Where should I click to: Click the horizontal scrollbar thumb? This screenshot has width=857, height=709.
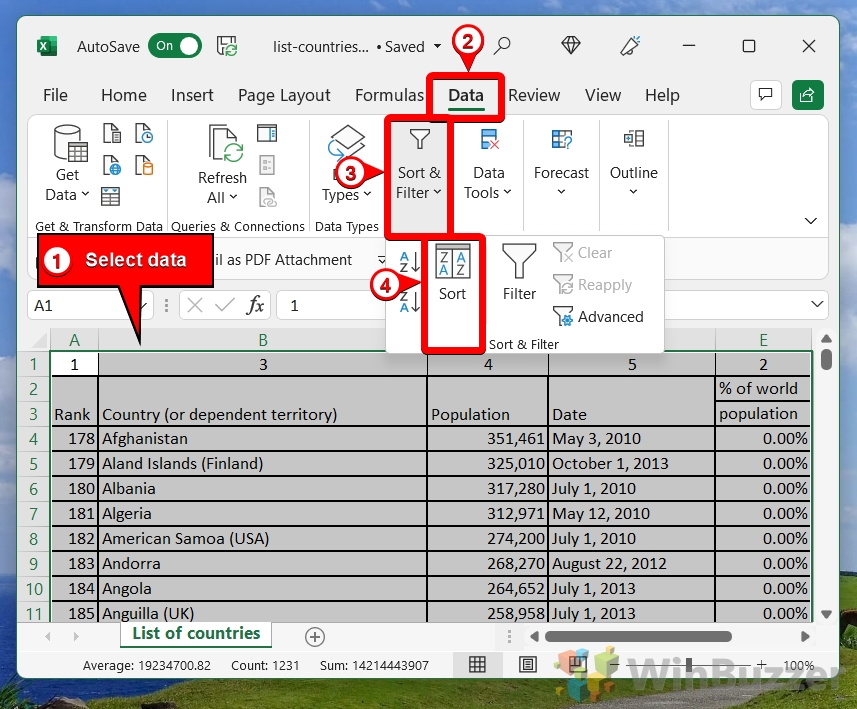(638, 636)
